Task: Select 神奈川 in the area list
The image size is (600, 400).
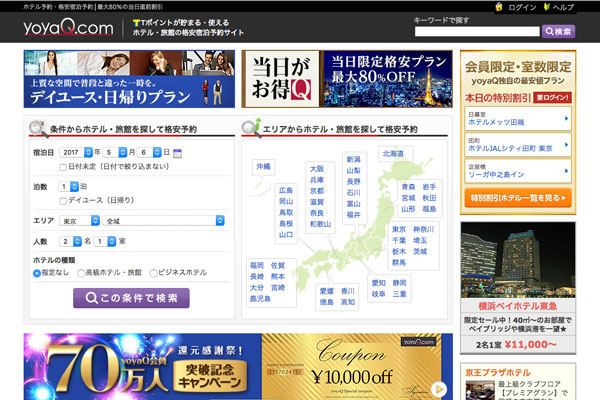Action: click(424, 229)
